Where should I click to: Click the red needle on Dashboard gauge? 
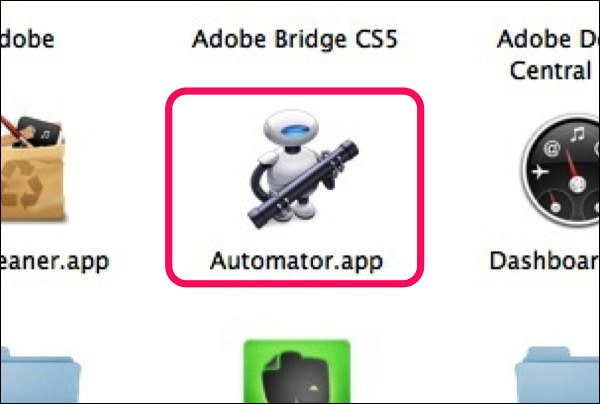[572, 166]
